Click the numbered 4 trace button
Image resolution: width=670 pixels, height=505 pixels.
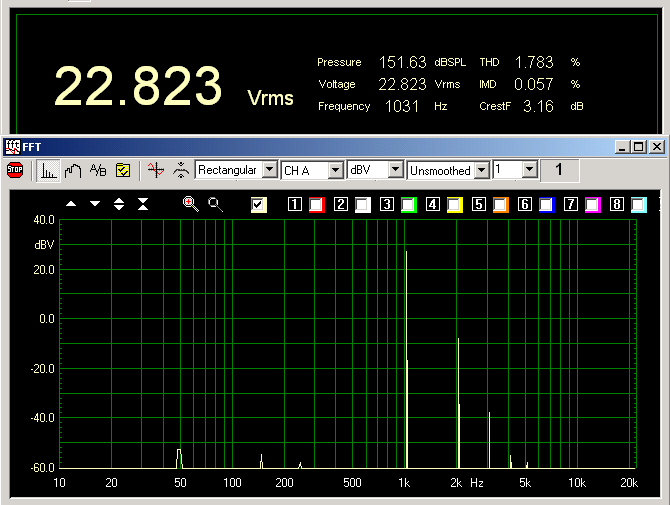pyautogui.click(x=433, y=205)
